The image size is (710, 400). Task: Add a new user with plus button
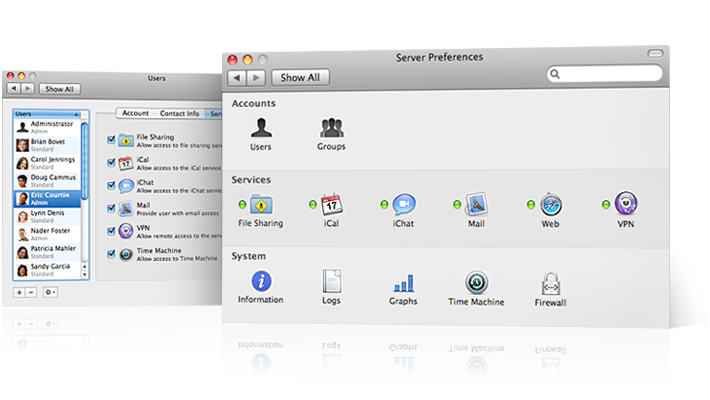pos(19,292)
